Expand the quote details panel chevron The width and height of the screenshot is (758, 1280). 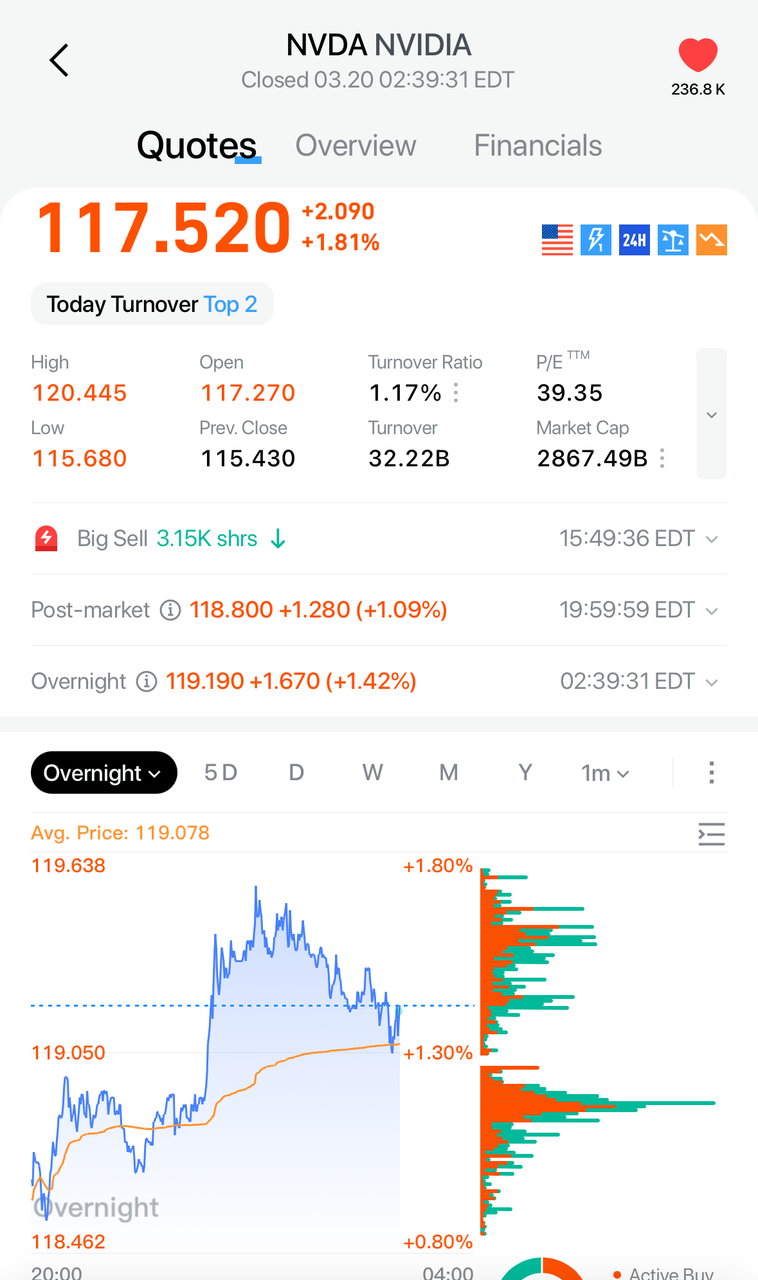pos(711,414)
